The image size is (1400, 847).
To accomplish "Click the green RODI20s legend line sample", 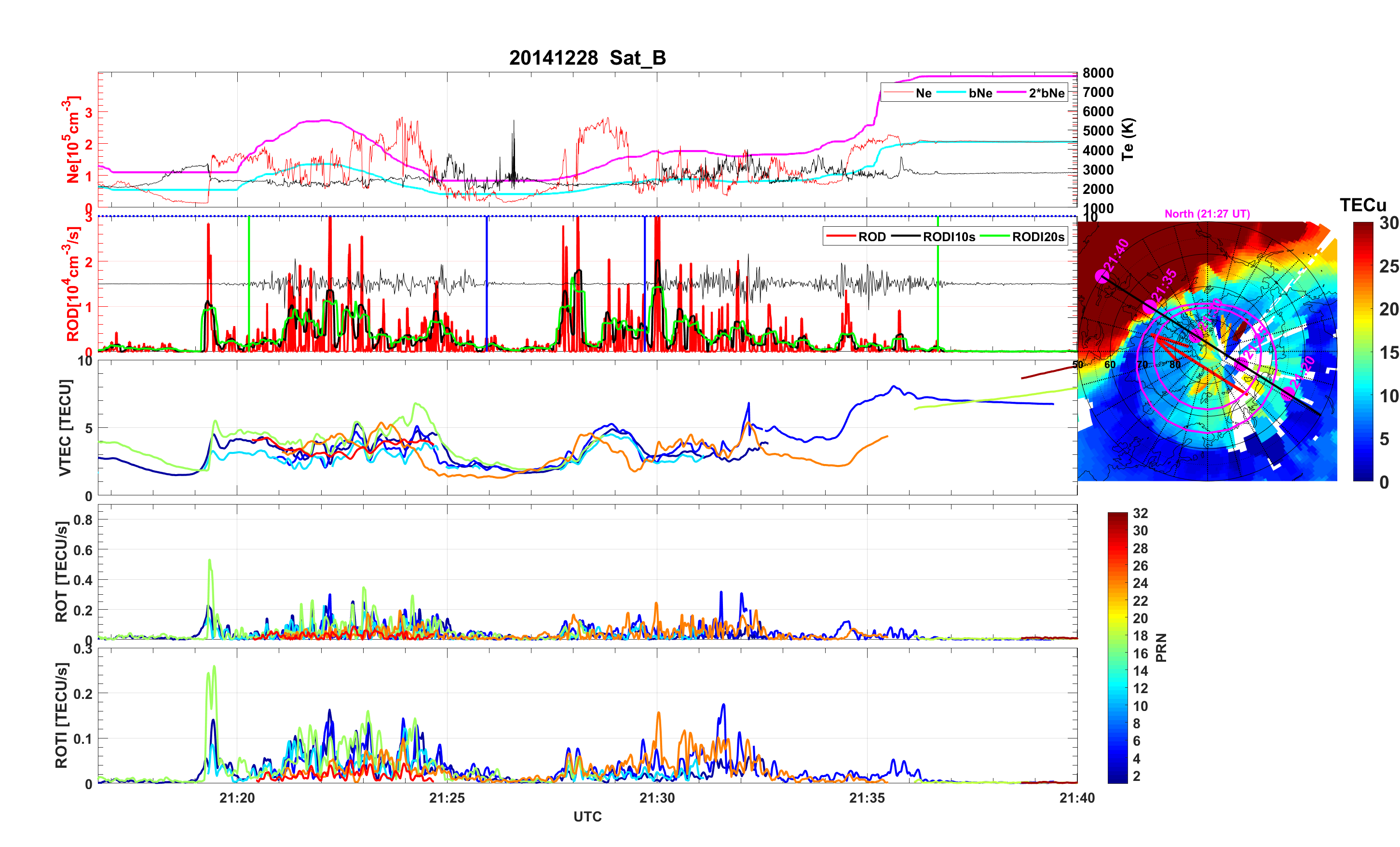I will [994, 236].
